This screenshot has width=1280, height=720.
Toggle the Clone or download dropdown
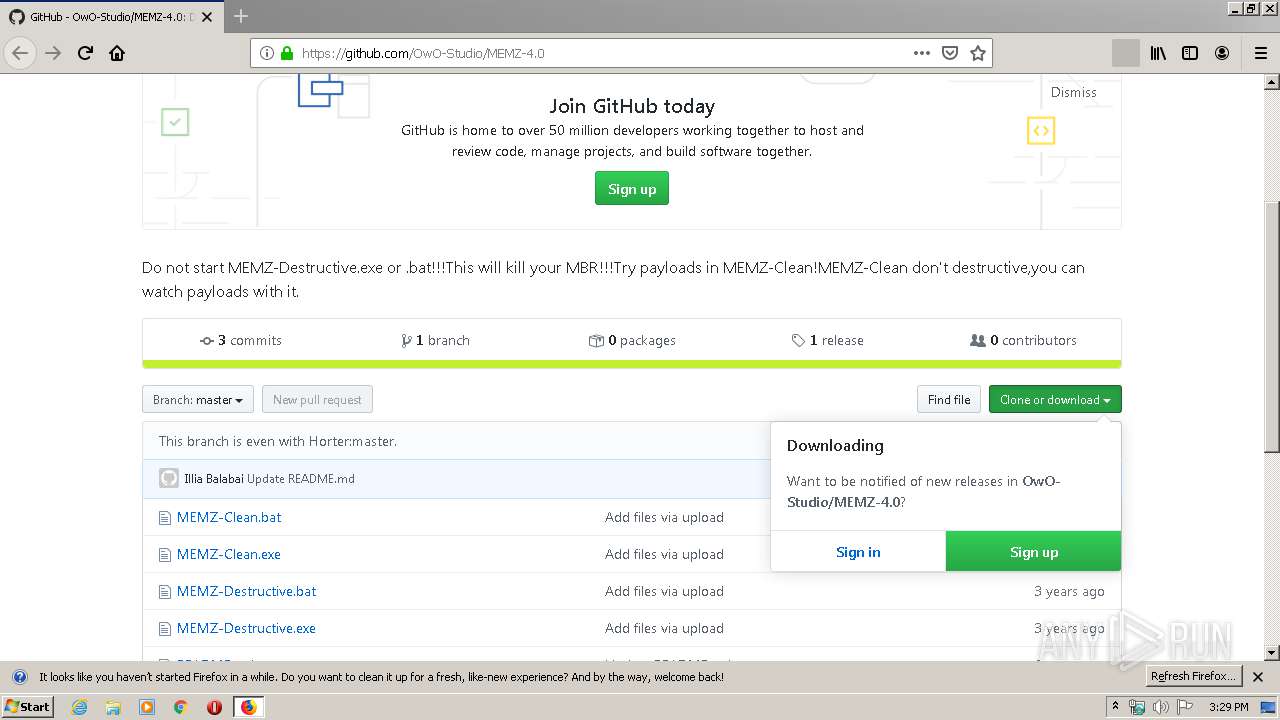(x=1055, y=400)
